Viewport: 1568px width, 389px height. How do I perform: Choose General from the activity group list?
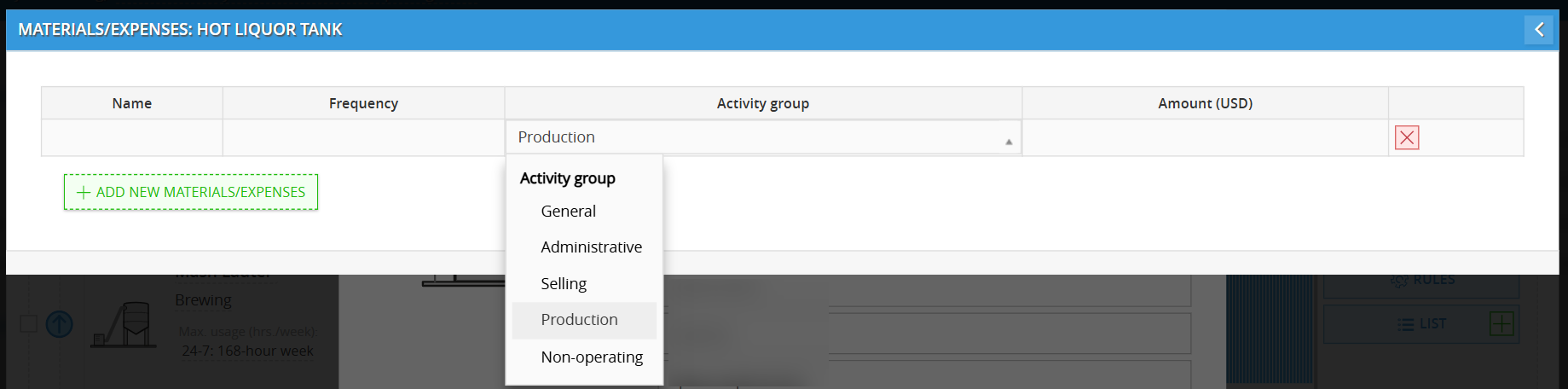pyautogui.click(x=568, y=212)
